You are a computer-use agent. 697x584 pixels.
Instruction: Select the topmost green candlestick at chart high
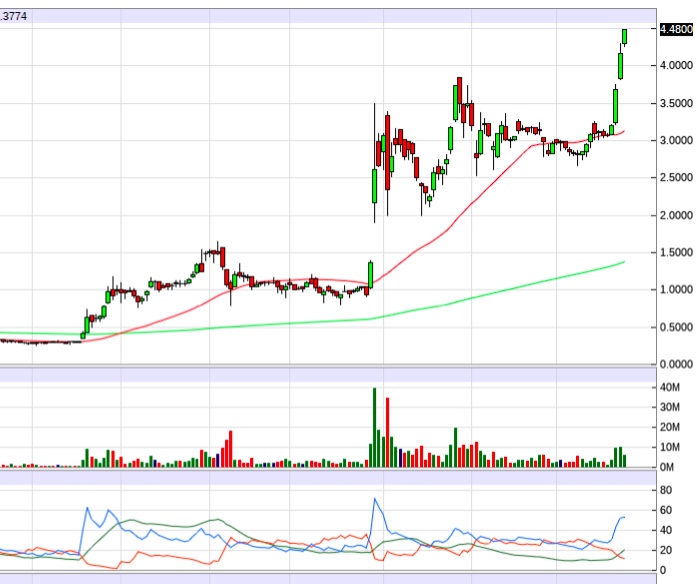[625, 36]
